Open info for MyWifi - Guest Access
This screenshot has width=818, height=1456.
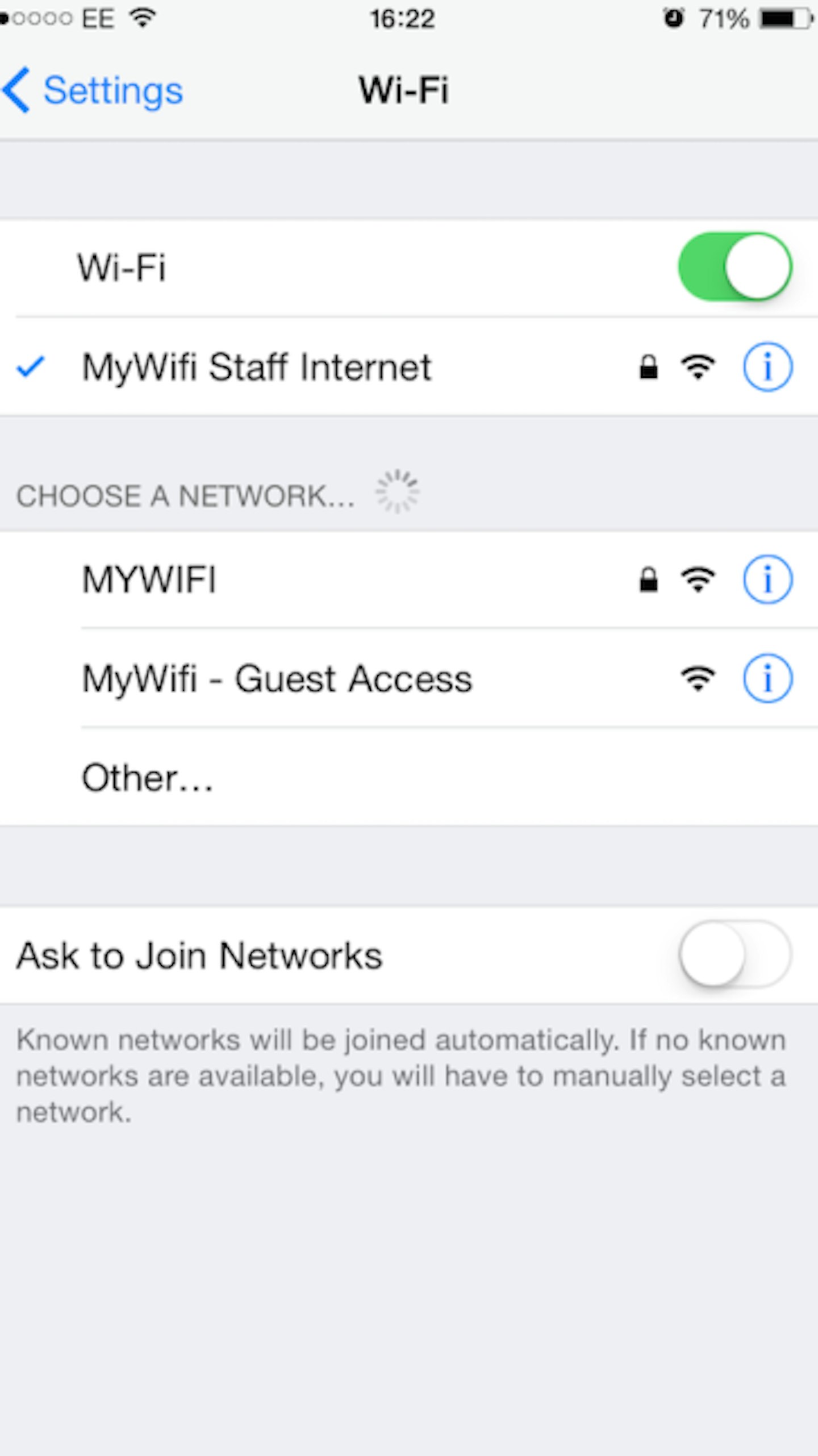pyautogui.click(x=767, y=678)
